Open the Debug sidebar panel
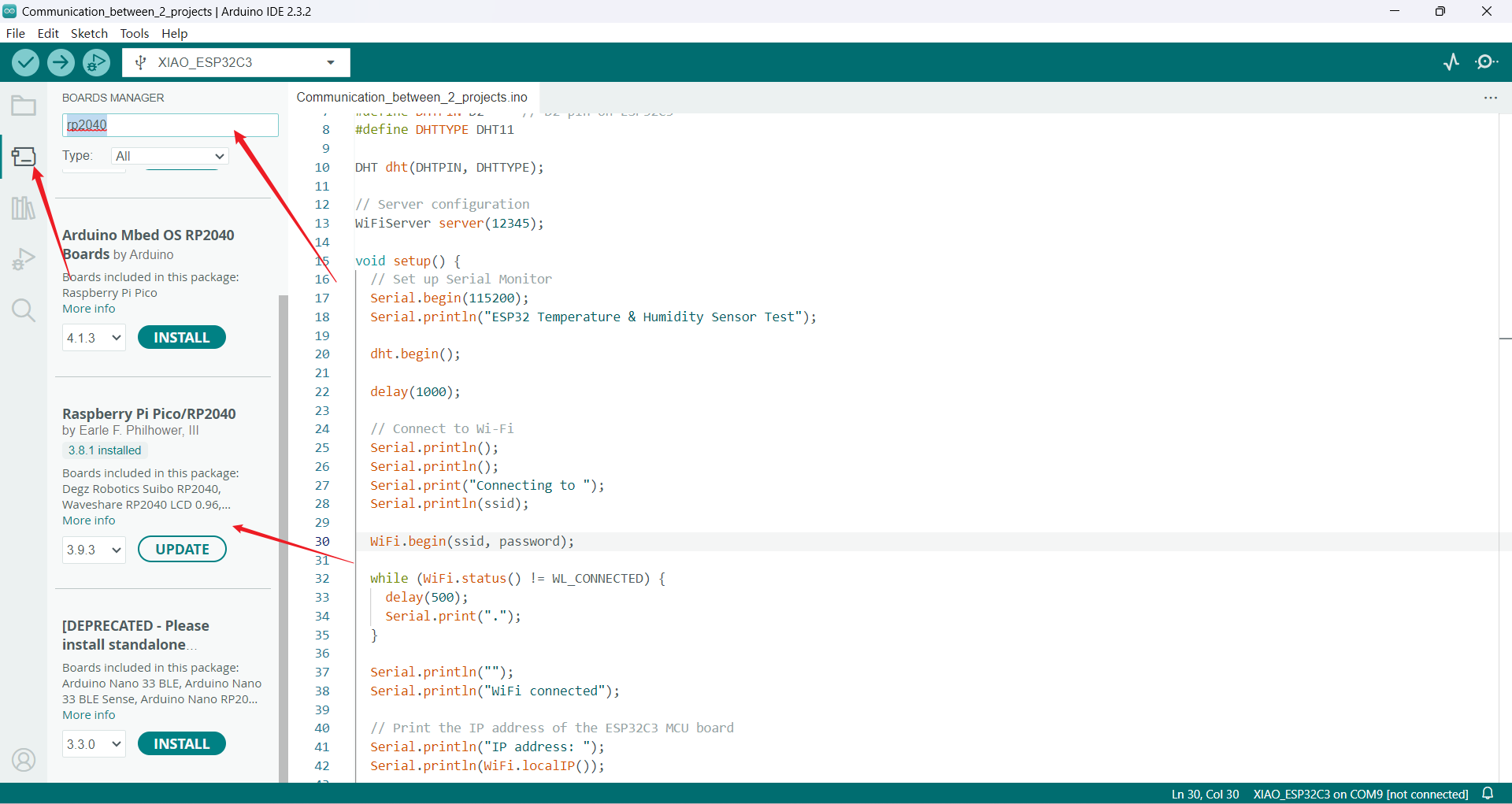This screenshot has height=804, width=1512. [x=24, y=259]
